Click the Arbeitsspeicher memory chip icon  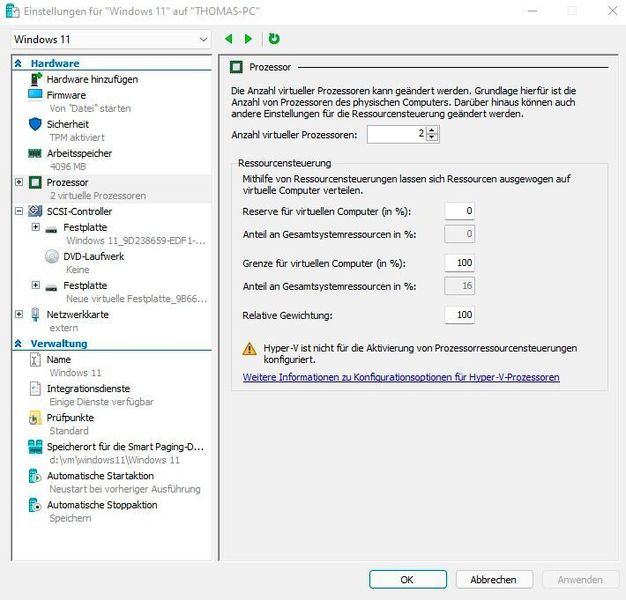tap(35, 153)
